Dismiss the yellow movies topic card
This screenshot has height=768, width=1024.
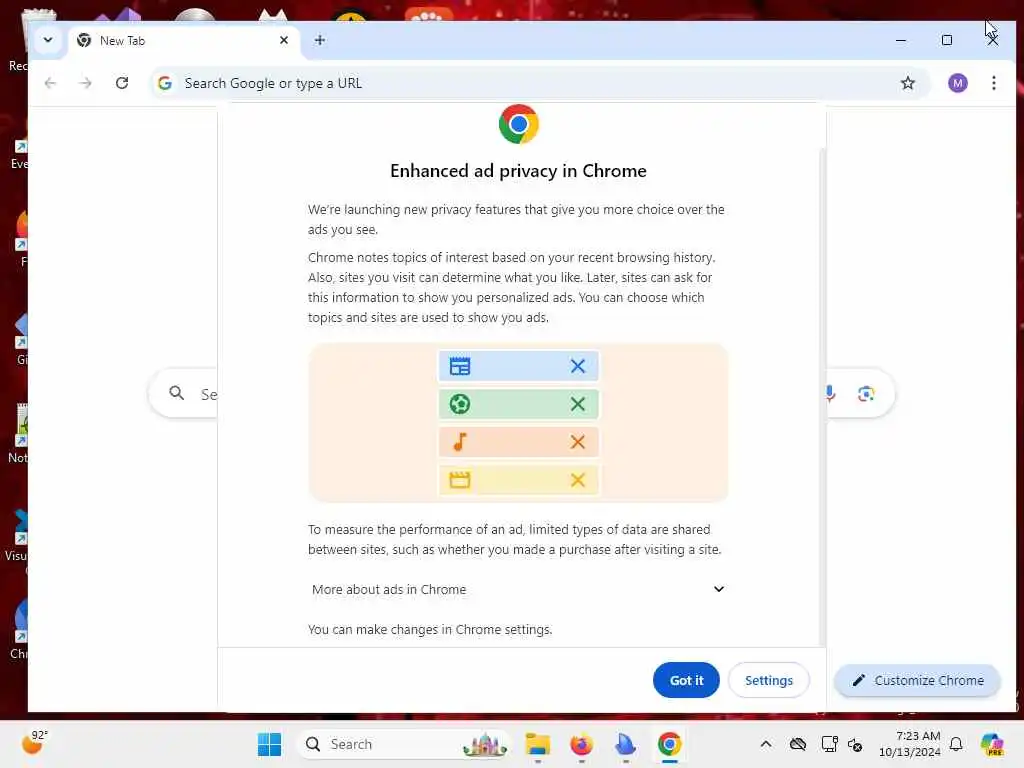577,479
